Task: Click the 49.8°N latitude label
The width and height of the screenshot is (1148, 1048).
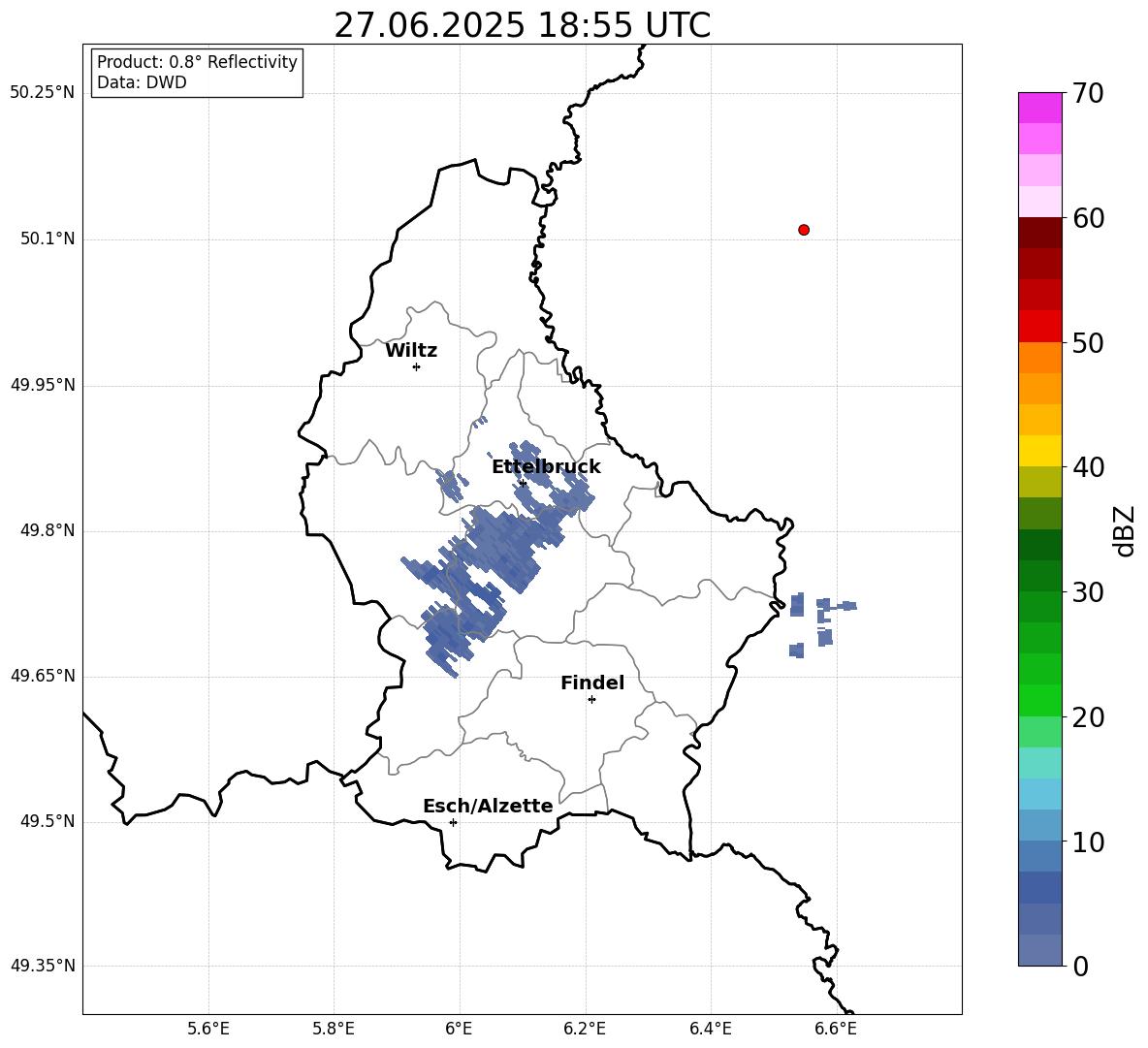Action: (x=48, y=530)
